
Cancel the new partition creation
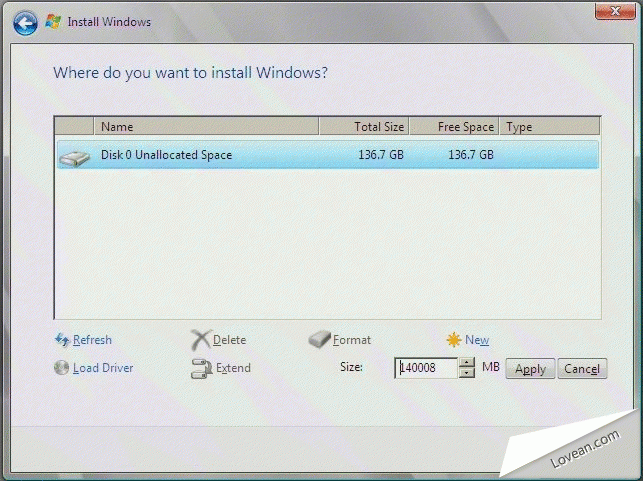tap(582, 368)
